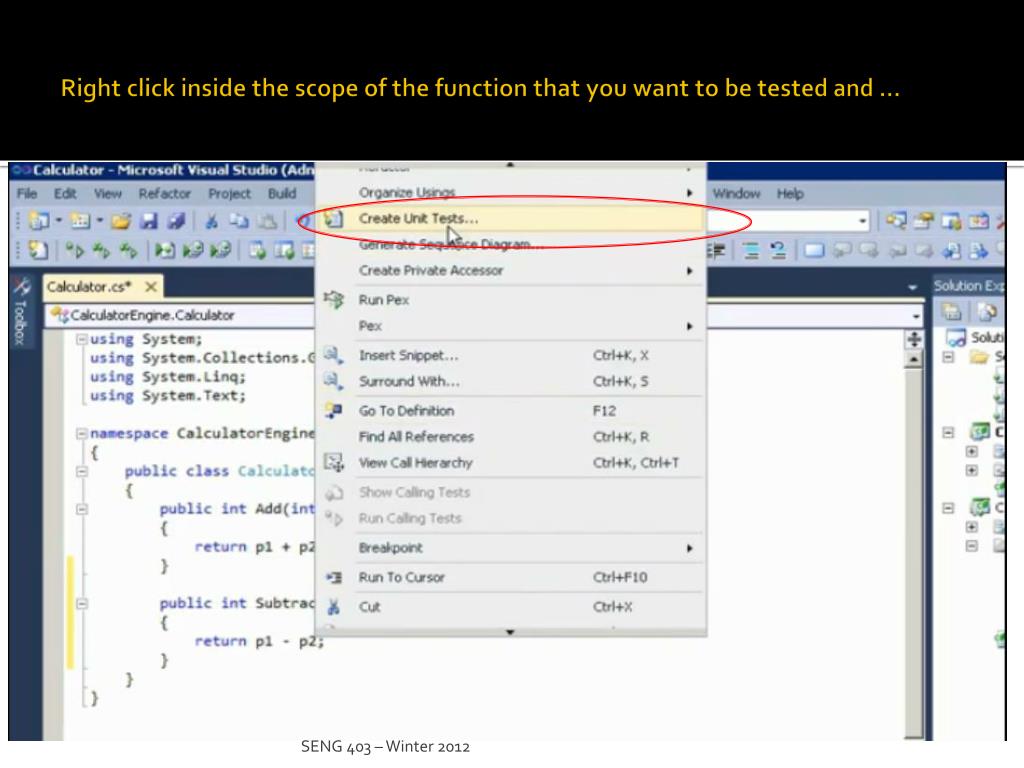Open the File menu
Screen dimensions: 1024x768
tap(27, 194)
